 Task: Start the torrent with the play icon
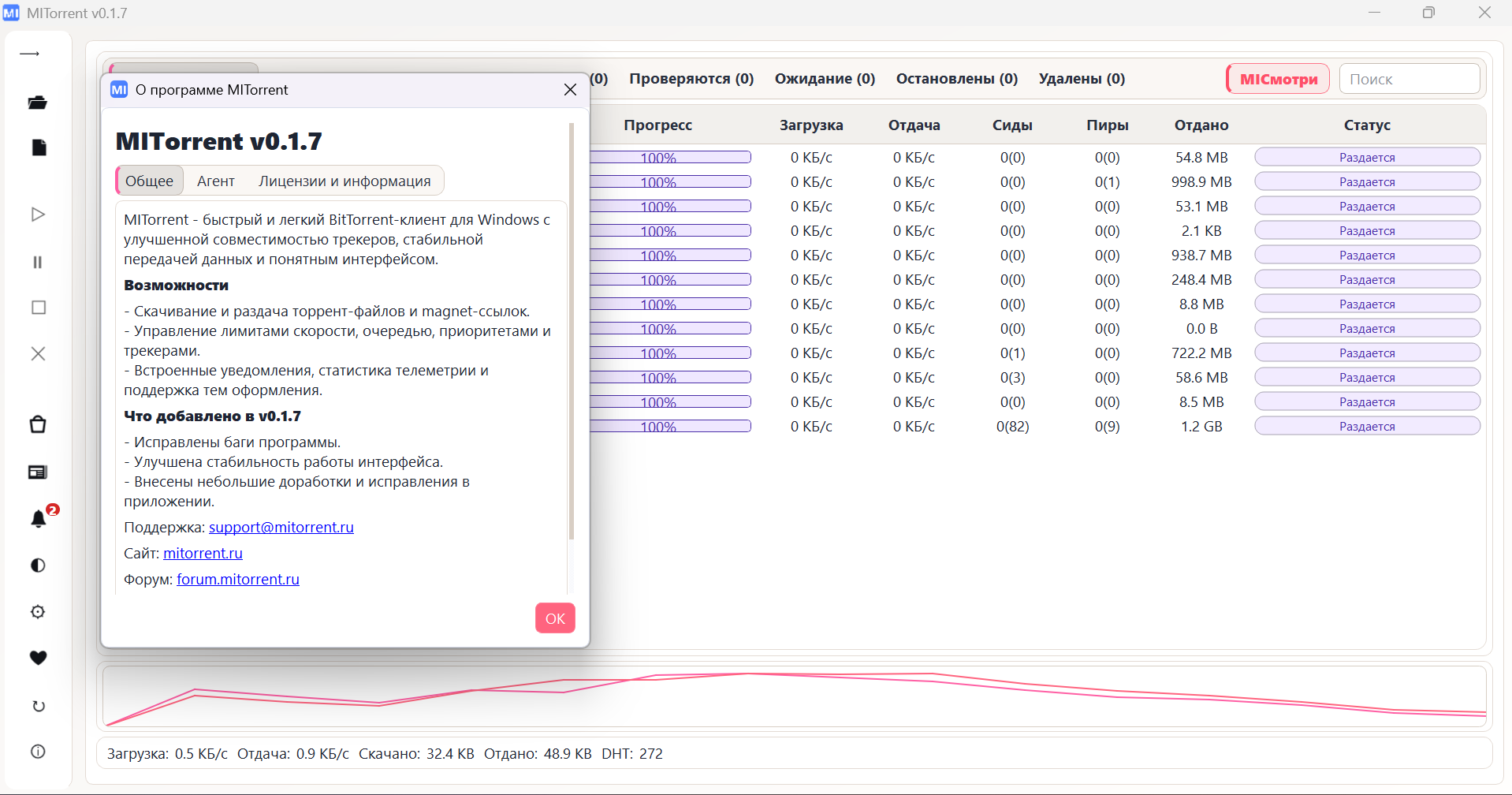pyautogui.click(x=38, y=215)
